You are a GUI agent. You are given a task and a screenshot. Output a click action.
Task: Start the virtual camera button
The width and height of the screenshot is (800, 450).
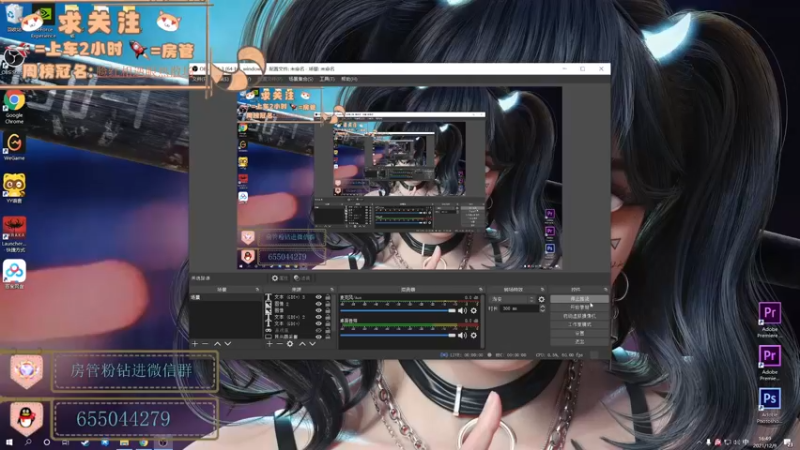pos(580,316)
